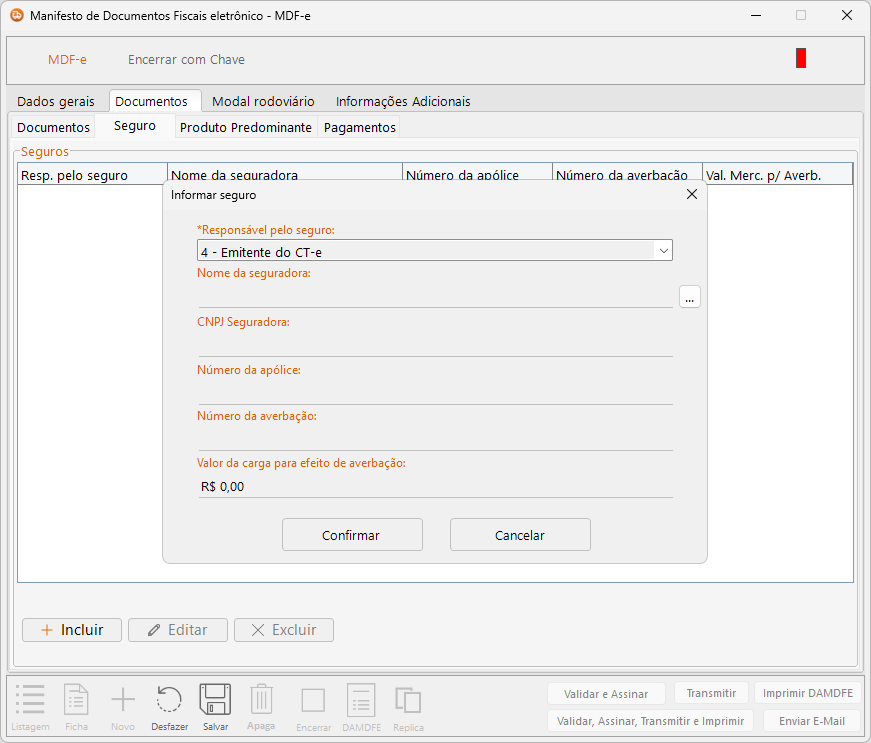Click the Listagem list icon

(x=30, y=700)
